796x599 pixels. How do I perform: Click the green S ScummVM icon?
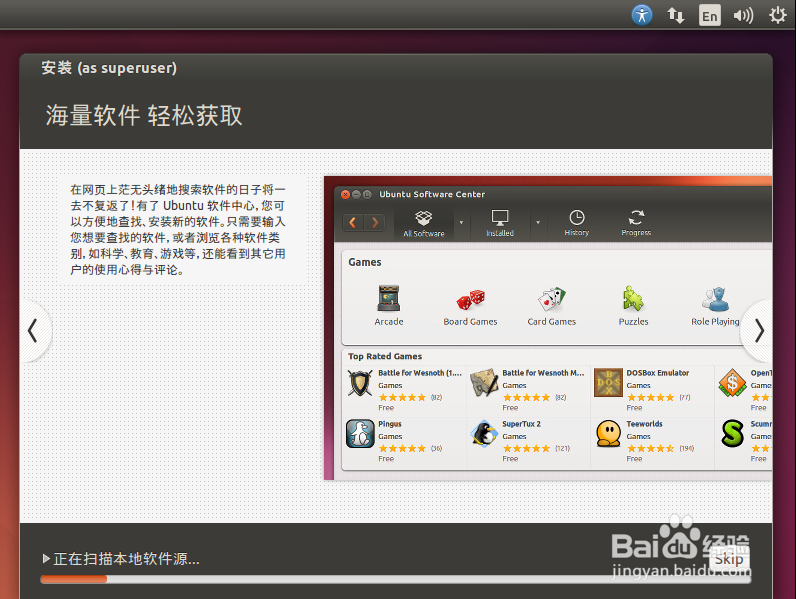point(732,434)
